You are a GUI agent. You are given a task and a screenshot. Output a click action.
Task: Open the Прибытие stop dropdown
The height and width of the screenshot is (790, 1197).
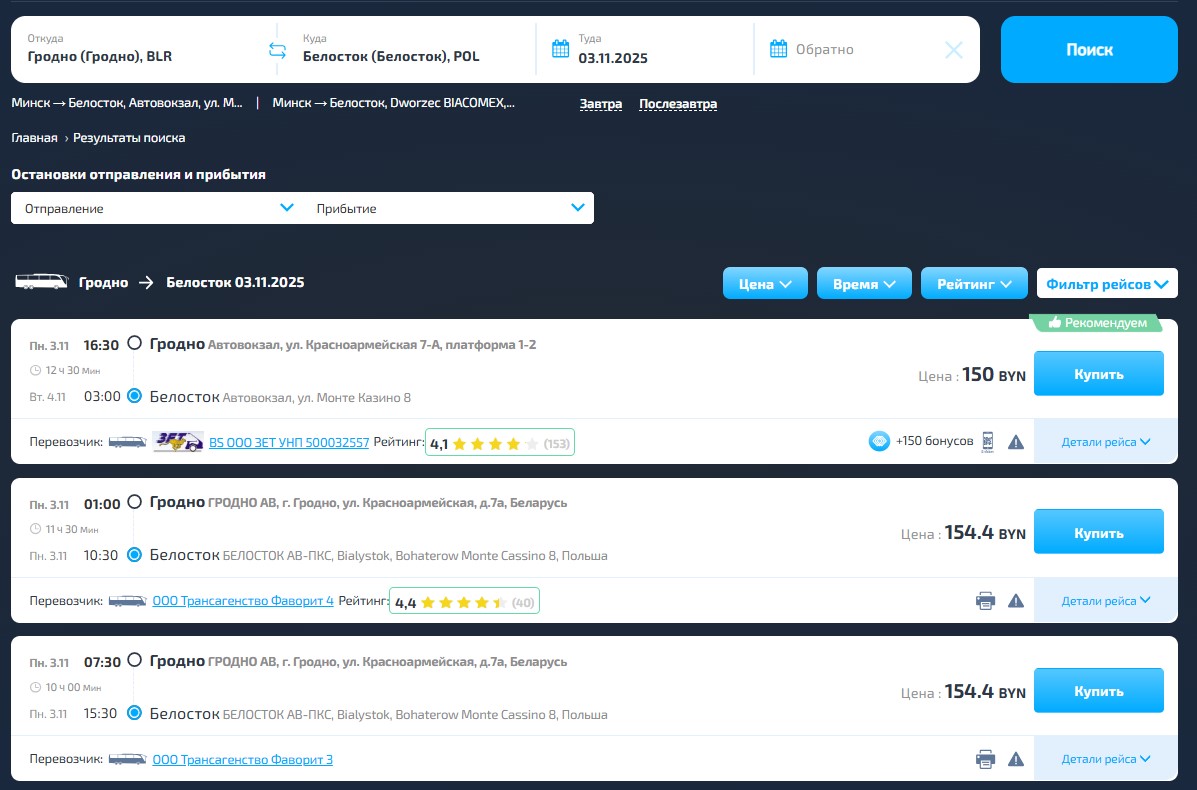[x=450, y=208]
